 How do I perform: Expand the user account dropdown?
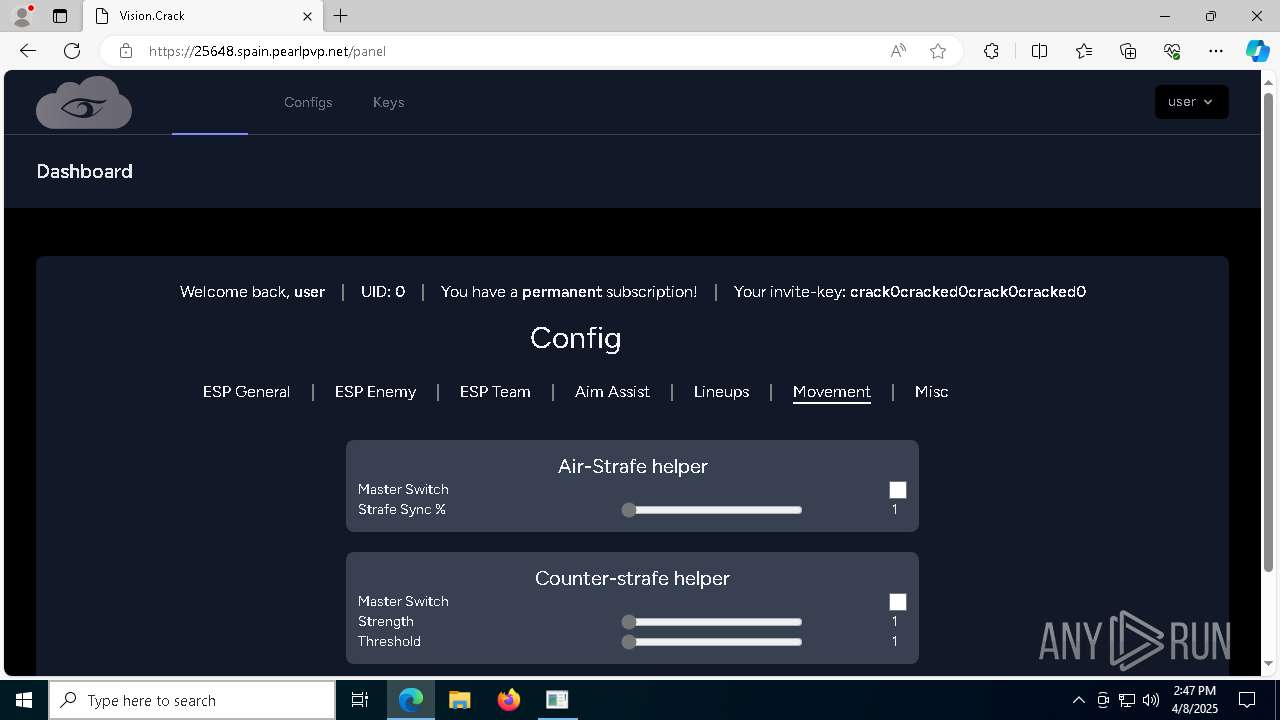(1191, 102)
